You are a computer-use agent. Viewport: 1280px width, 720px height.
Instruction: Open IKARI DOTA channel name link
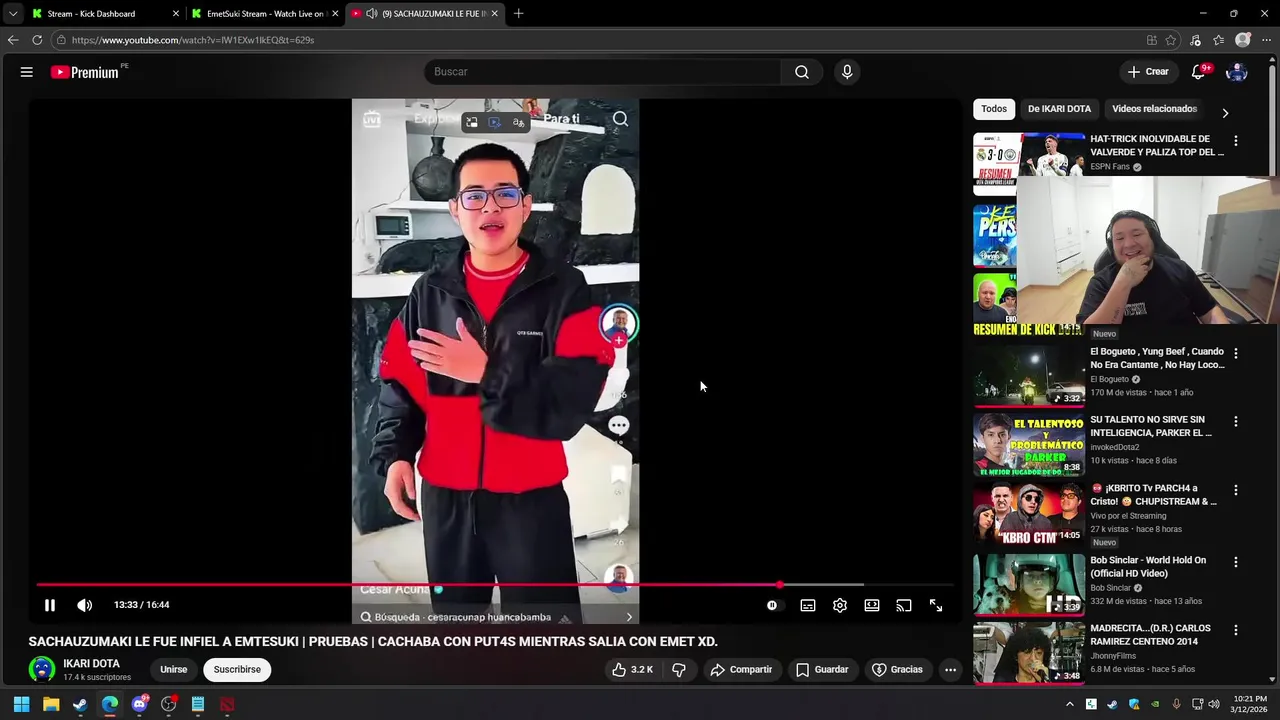pos(91,664)
